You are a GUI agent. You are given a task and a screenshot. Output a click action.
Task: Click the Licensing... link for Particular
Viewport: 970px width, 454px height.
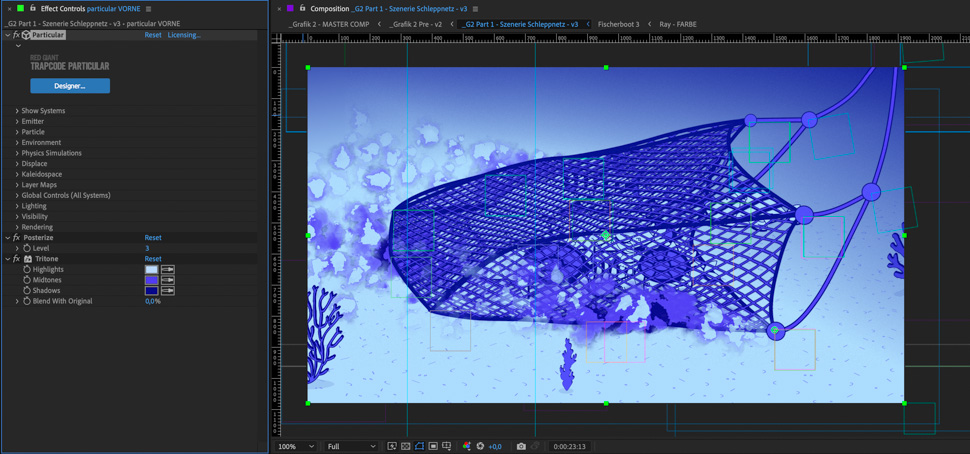[x=184, y=35]
